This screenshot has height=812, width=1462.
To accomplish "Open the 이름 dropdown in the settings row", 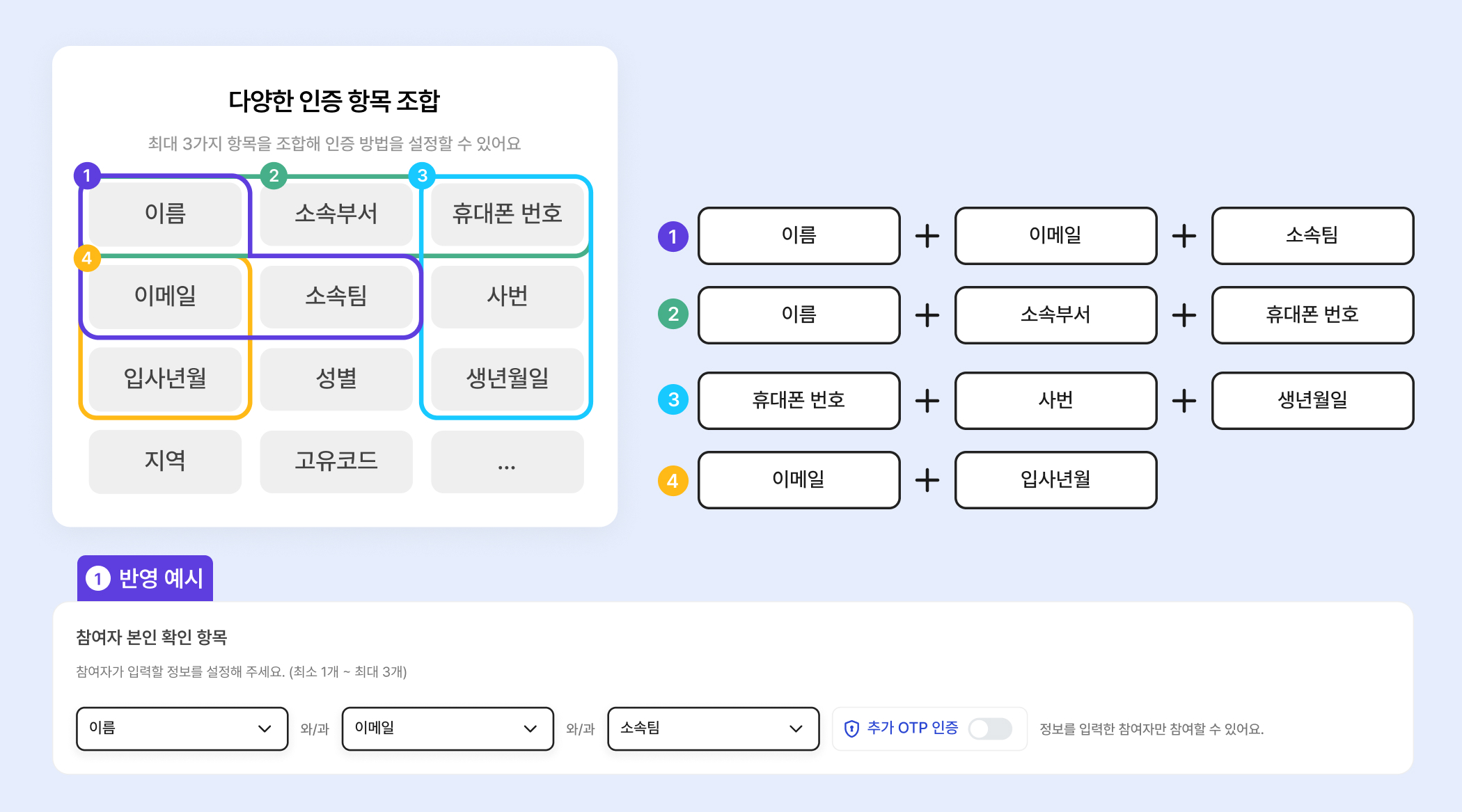I will 182,729.
